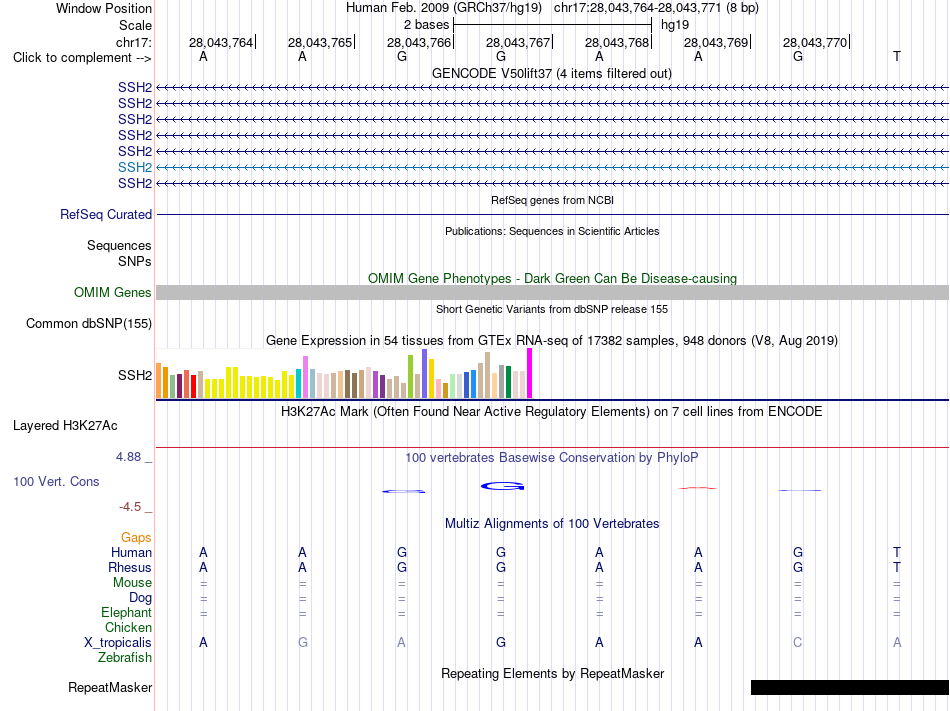
Task: Click the OMIM Genes track label
Action: point(112,293)
